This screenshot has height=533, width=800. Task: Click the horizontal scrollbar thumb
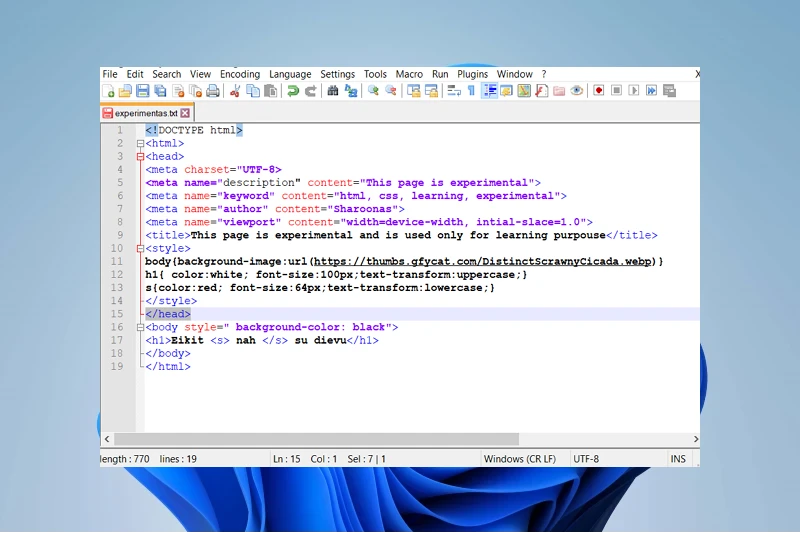tap(316, 439)
